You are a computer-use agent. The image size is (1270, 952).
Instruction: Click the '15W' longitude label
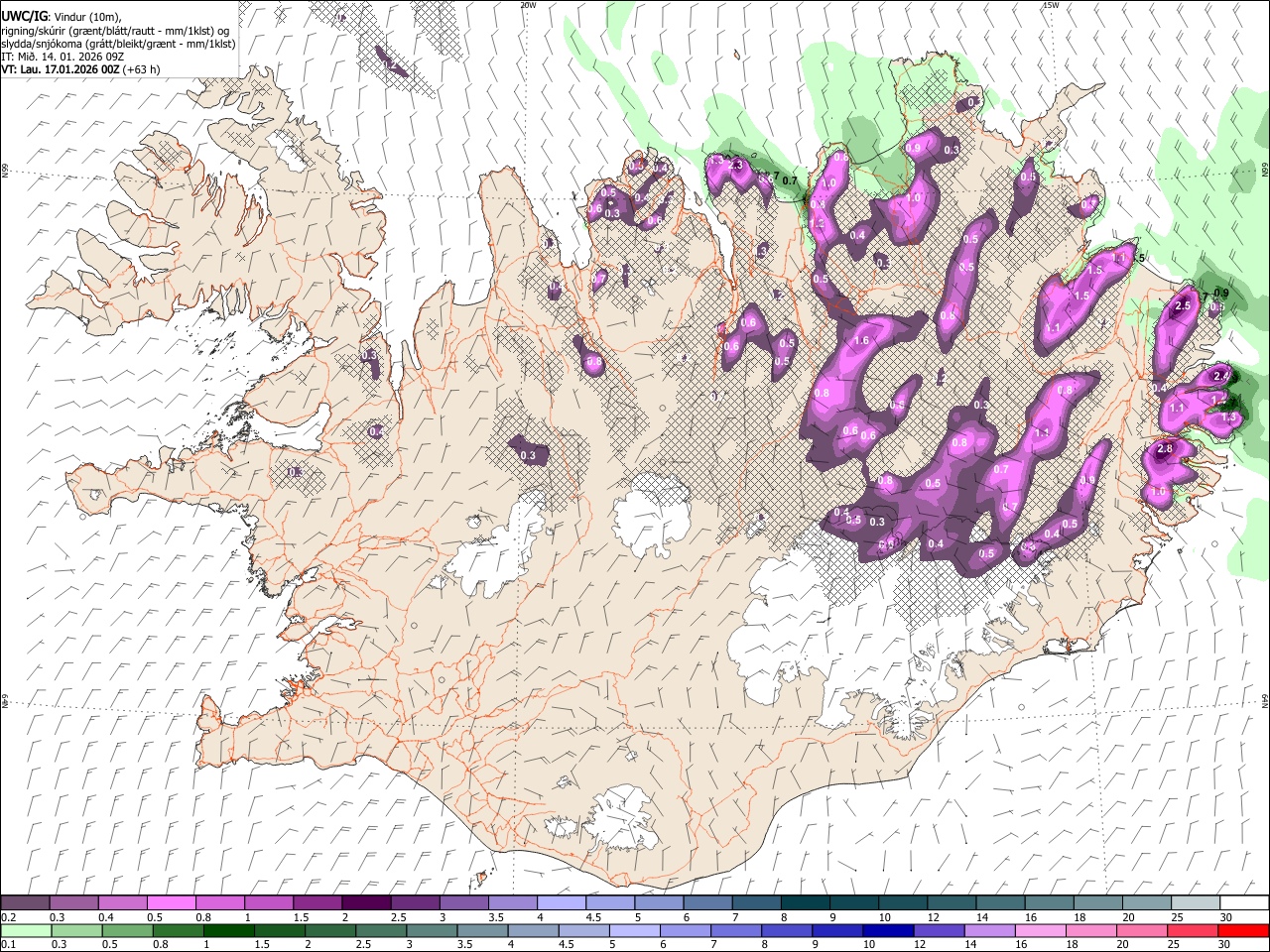coord(1051,5)
